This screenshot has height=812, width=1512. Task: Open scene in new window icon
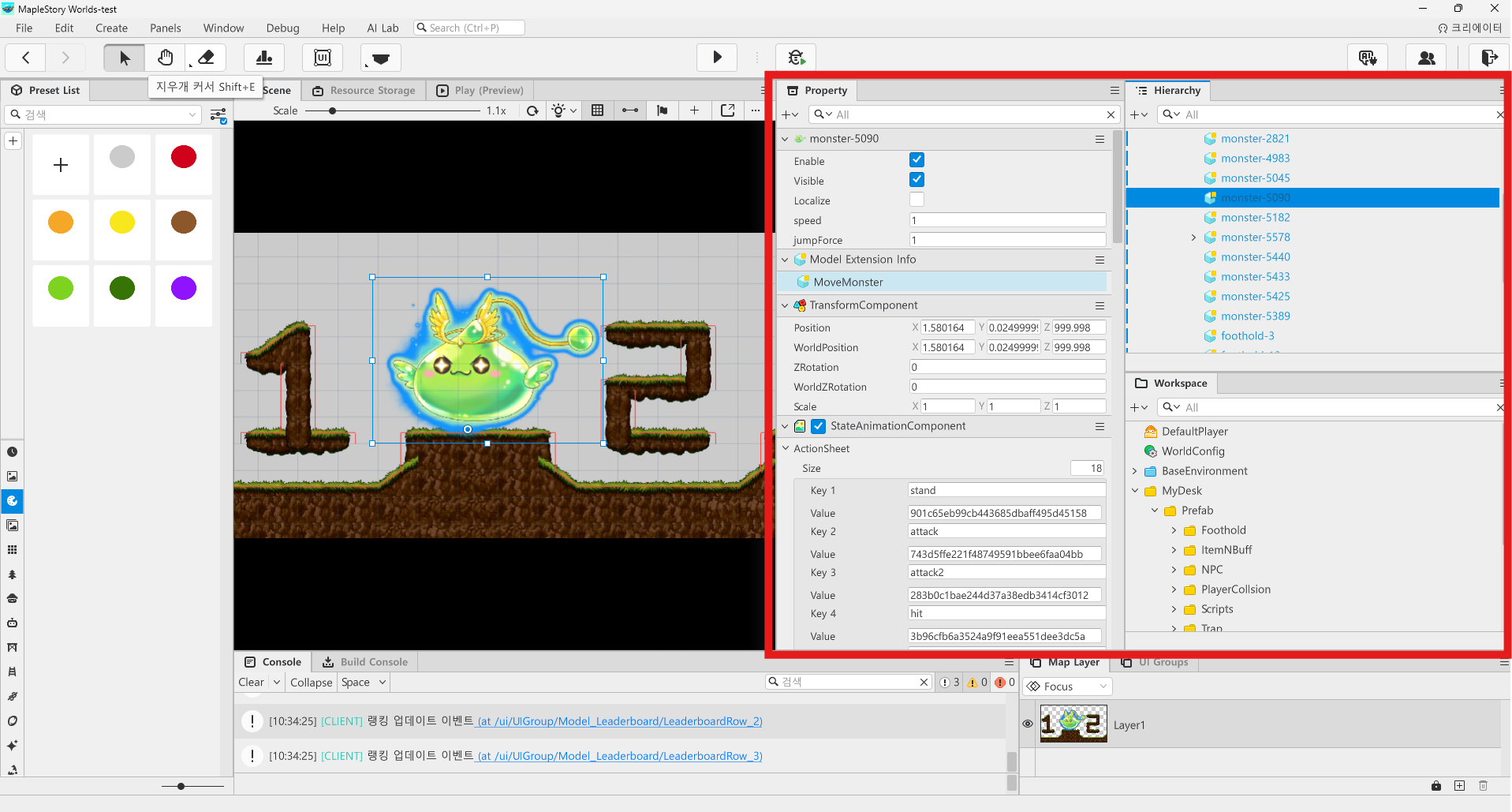727,110
